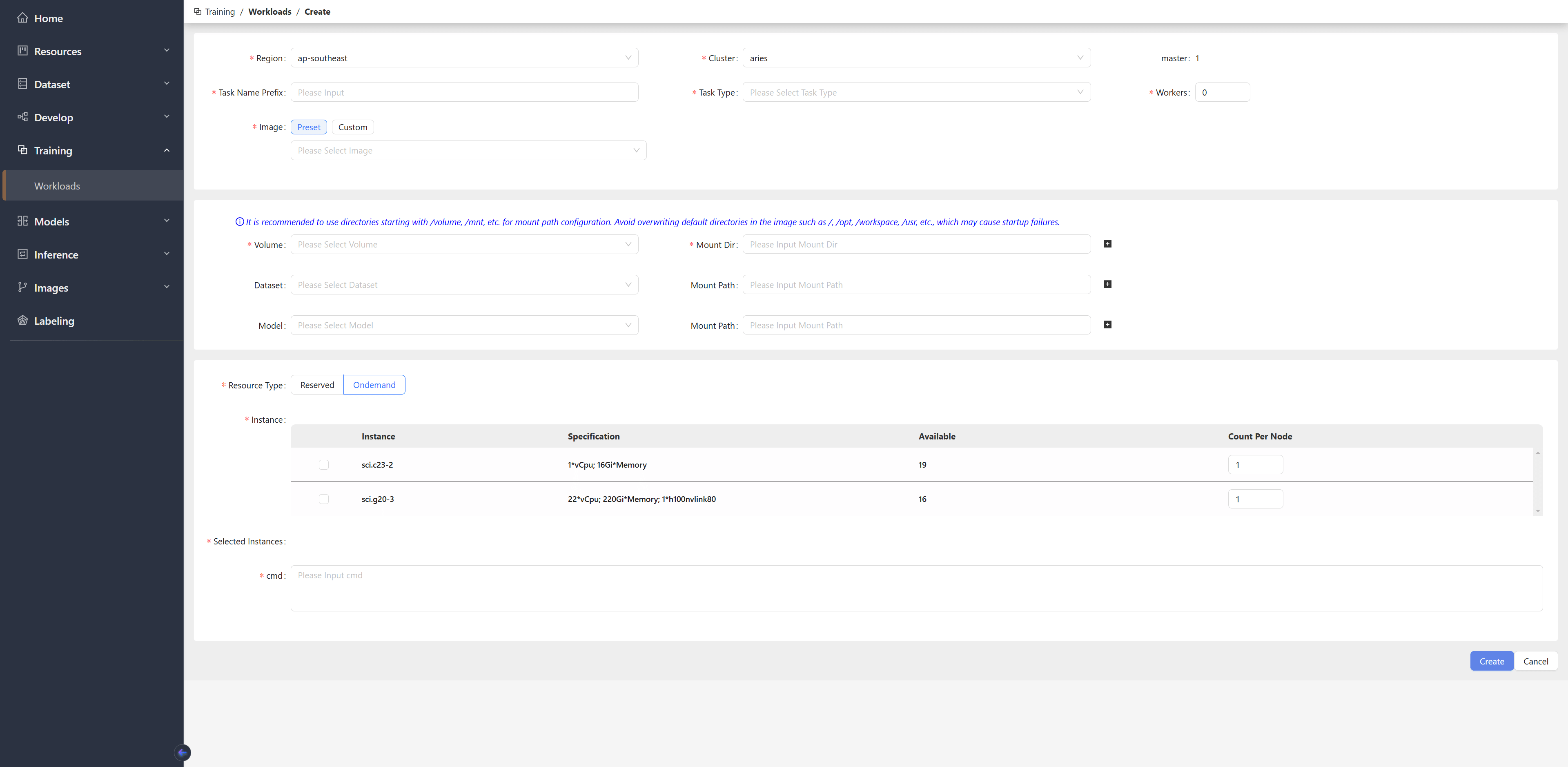Expand the Images menu chevron
The height and width of the screenshot is (767, 1568).
click(167, 287)
